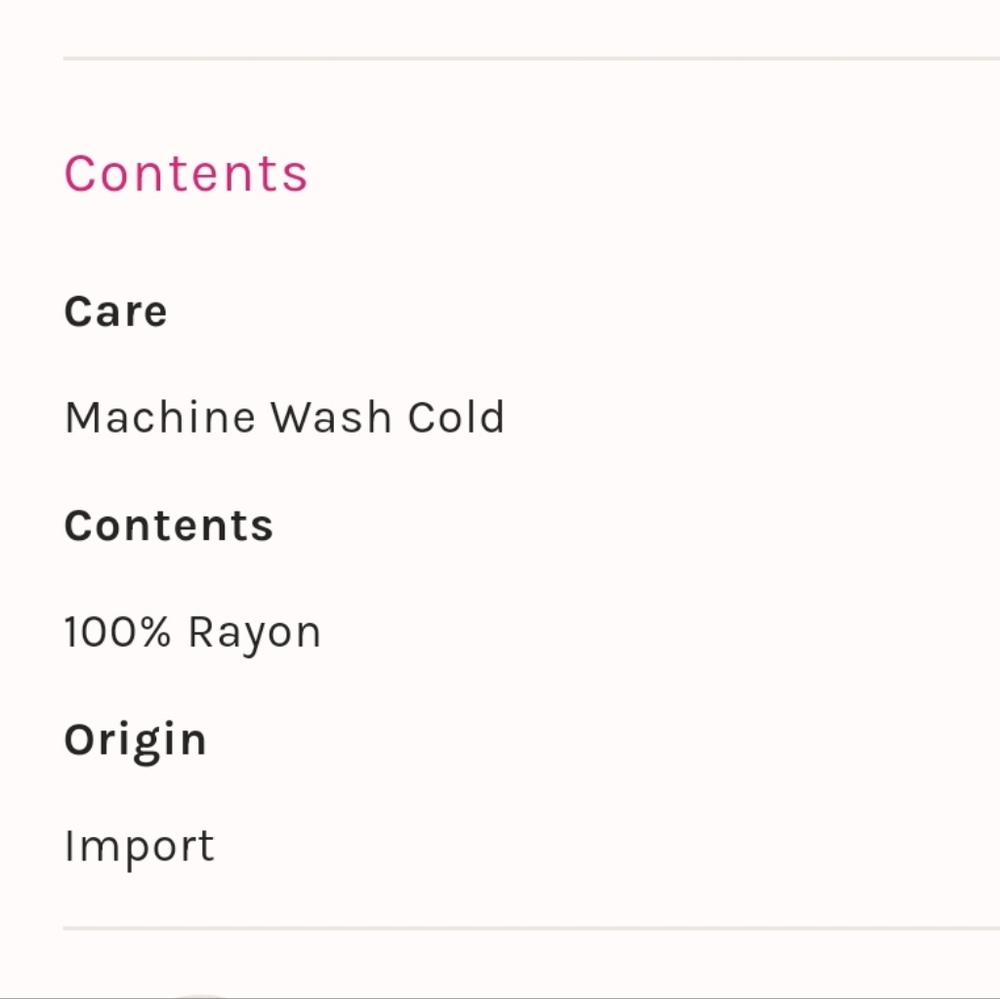Click the divider line above Contents heading
Image resolution: width=1000 pixels, height=999 pixels.
pos(530,59)
